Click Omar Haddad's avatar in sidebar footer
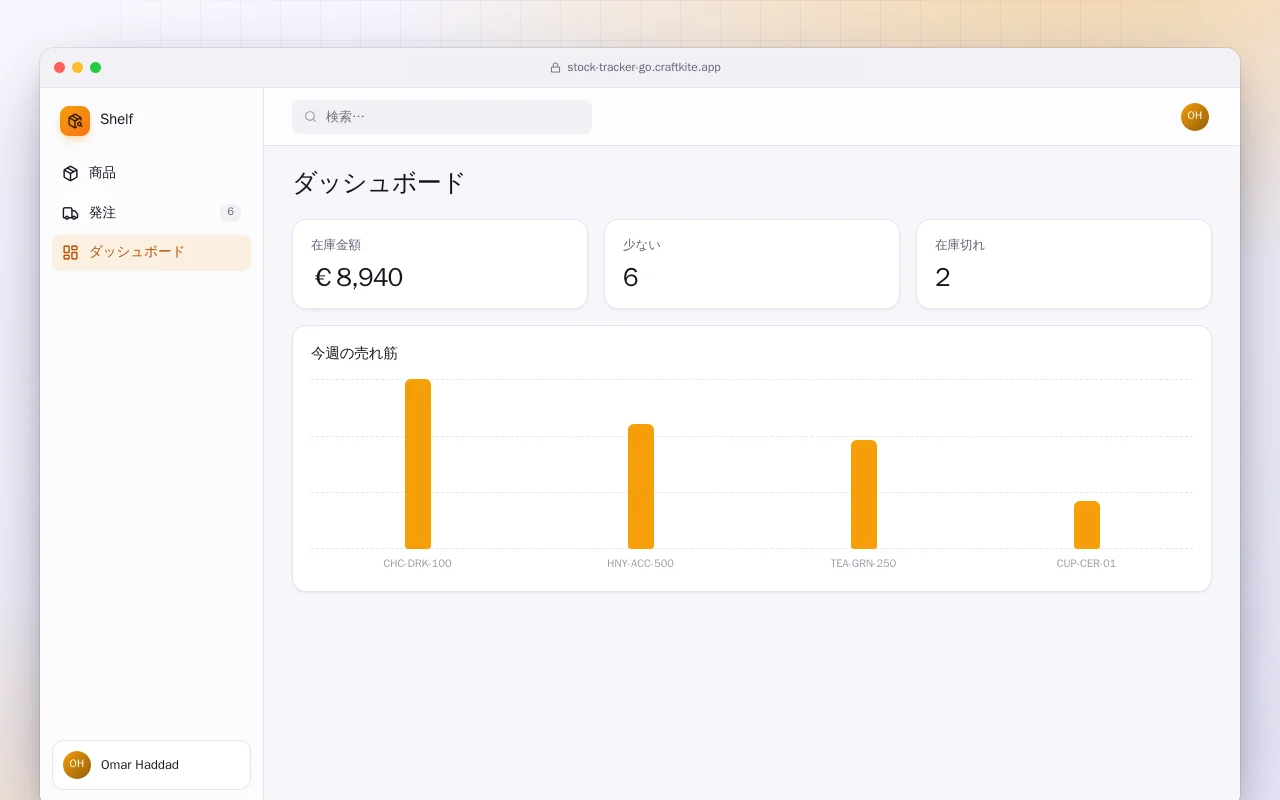The height and width of the screenshot is (800, 1280). point(77,765)
